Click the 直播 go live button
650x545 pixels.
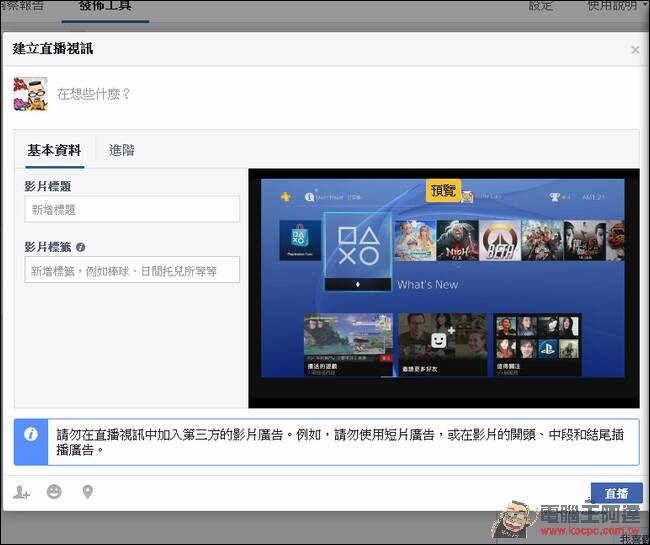(617, 493)
